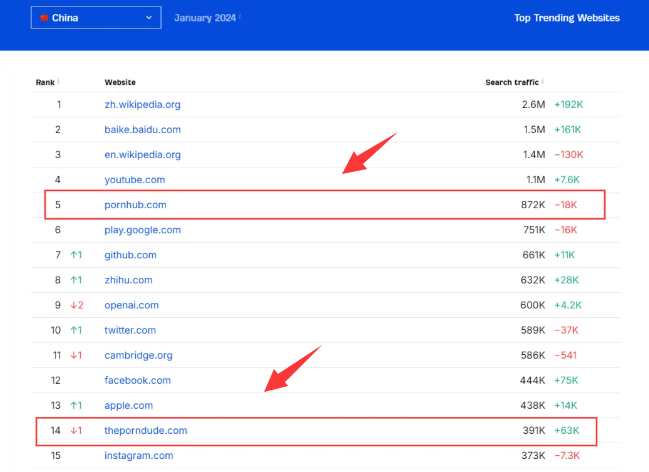Click the 600K traffic value

point(533,305)
